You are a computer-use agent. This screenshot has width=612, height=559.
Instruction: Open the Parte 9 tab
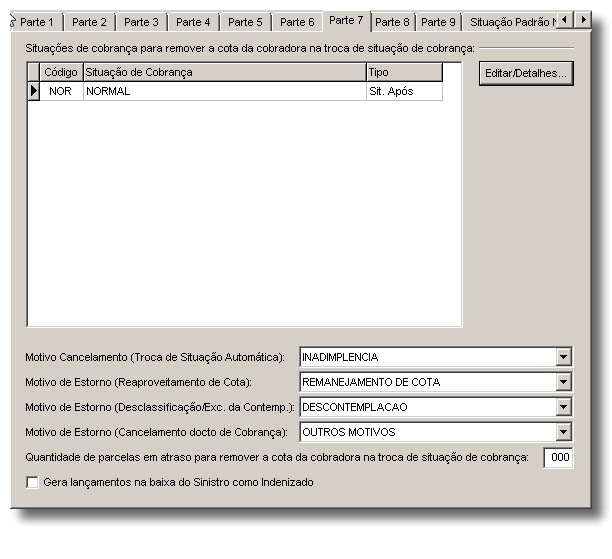(438, 22)
